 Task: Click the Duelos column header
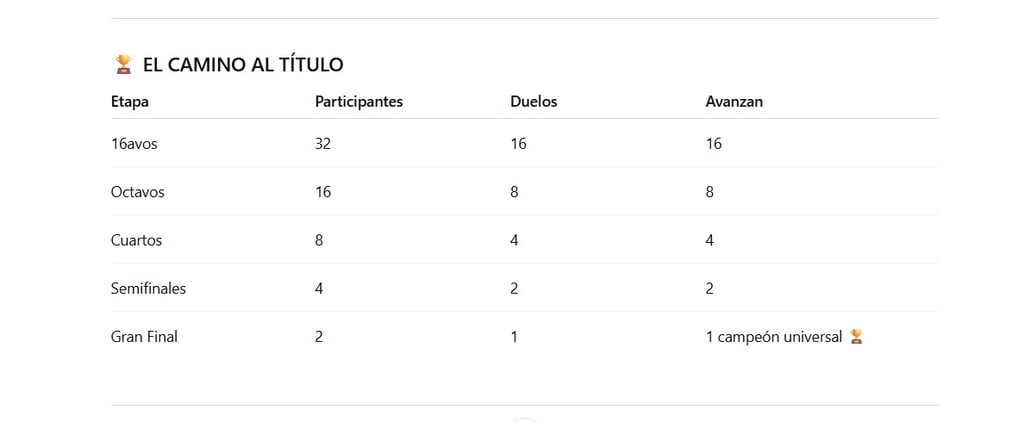(534, 102)
